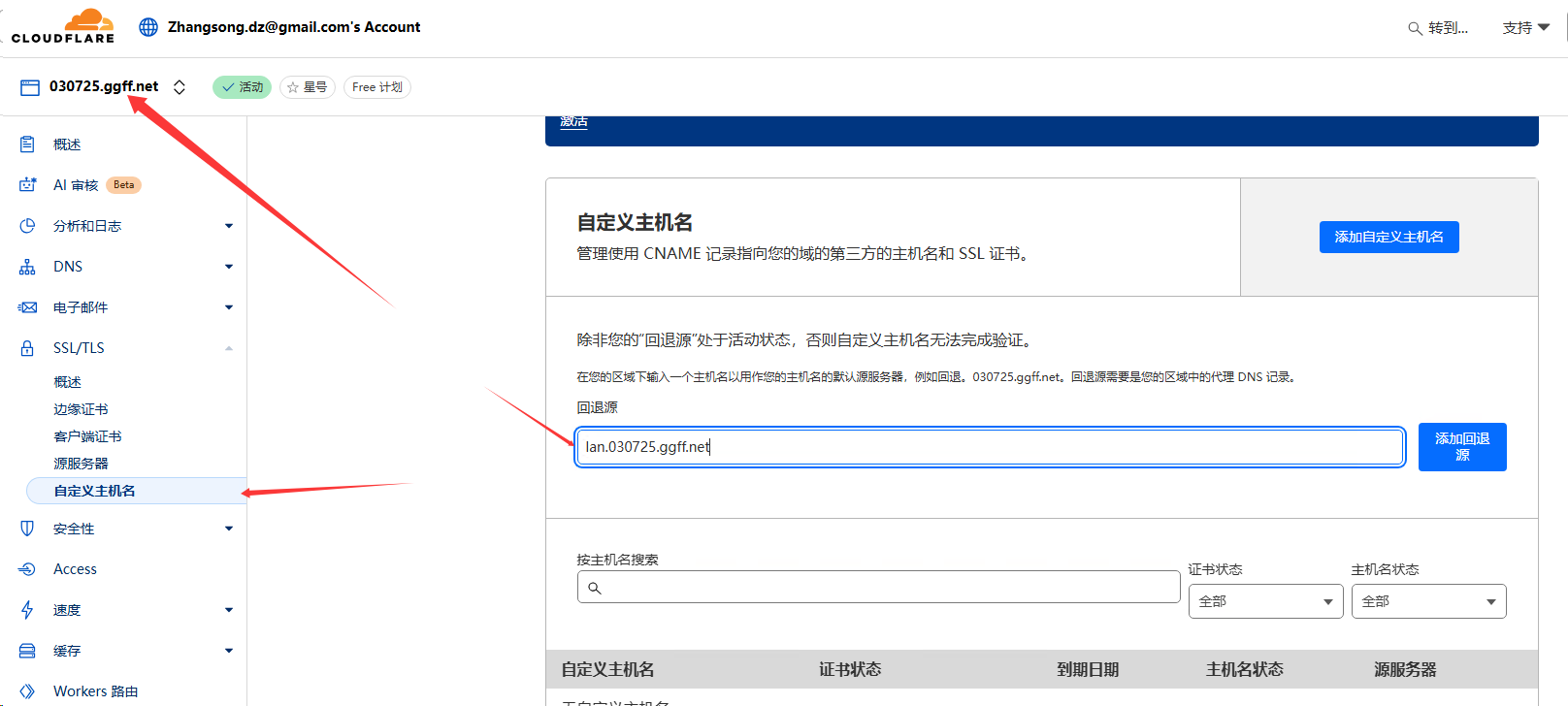Open the 主机名状态 dropdown

tap(1428, 601)
